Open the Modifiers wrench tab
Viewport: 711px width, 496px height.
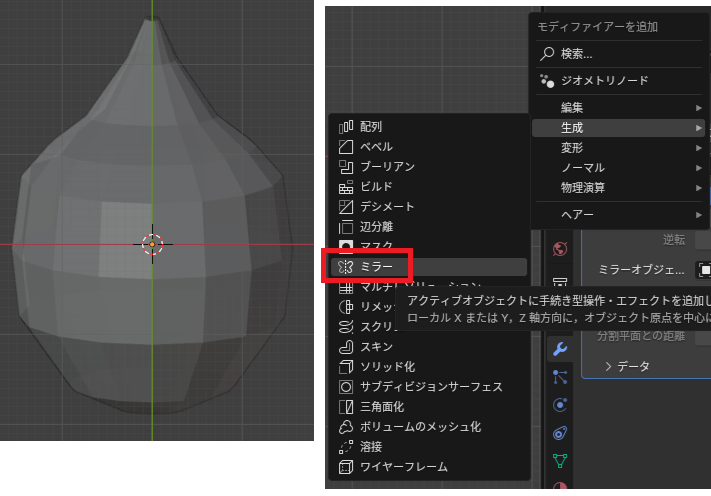pyautogui.click(x=560, y=348)
